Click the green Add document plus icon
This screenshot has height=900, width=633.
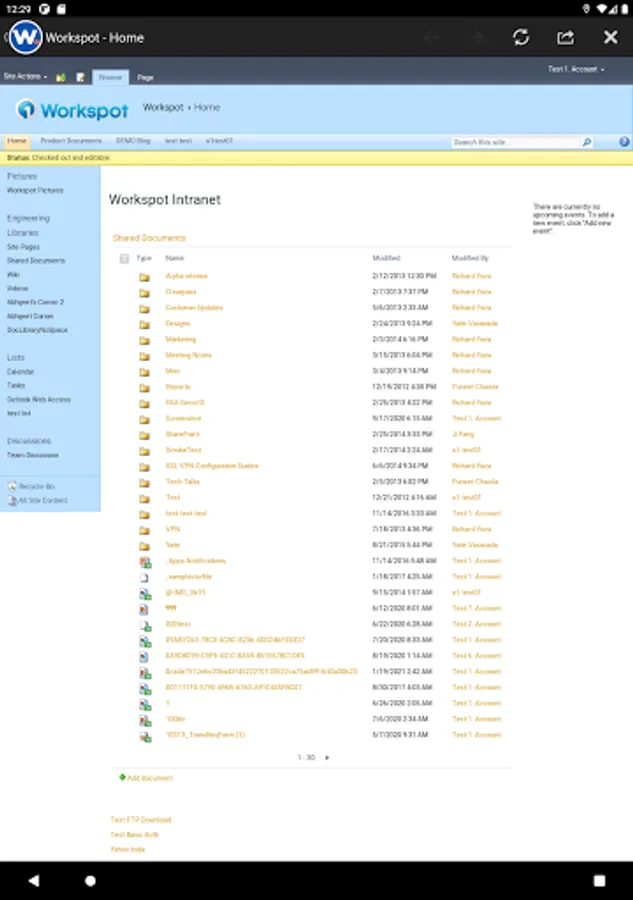122,777
